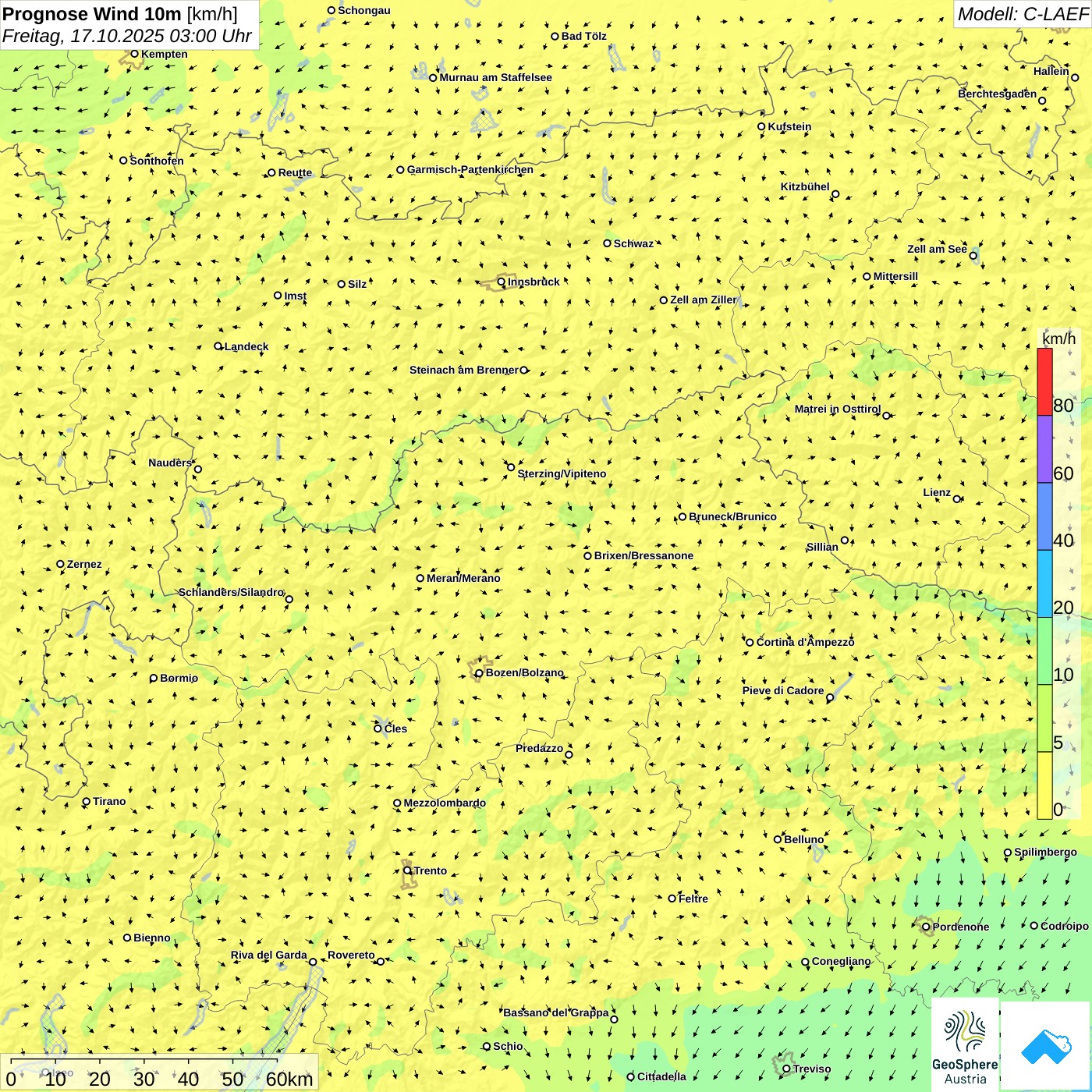This screenshot has height=1092, width=1092.
Task: Click the 'Matrei in Osttirol' label
Action: (x=838, y=409)
